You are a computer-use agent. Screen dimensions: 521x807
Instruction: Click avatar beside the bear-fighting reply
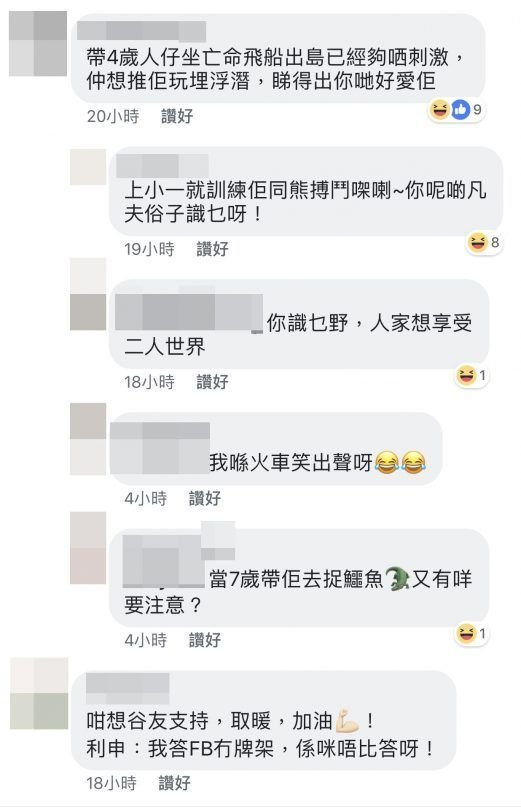(x=88, y=167)
